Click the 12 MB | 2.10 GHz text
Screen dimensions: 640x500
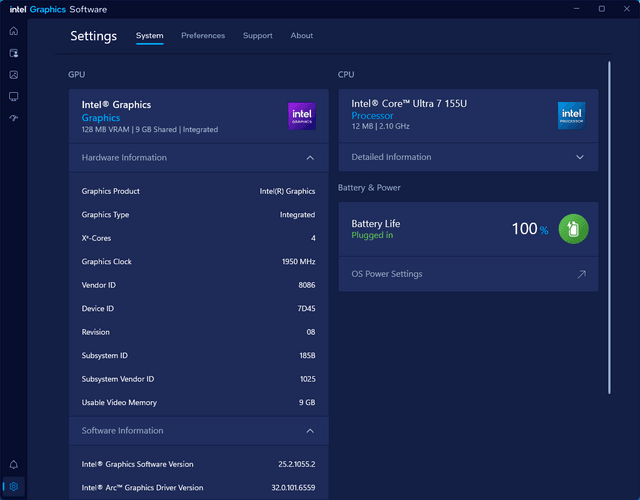coord(380,126)
